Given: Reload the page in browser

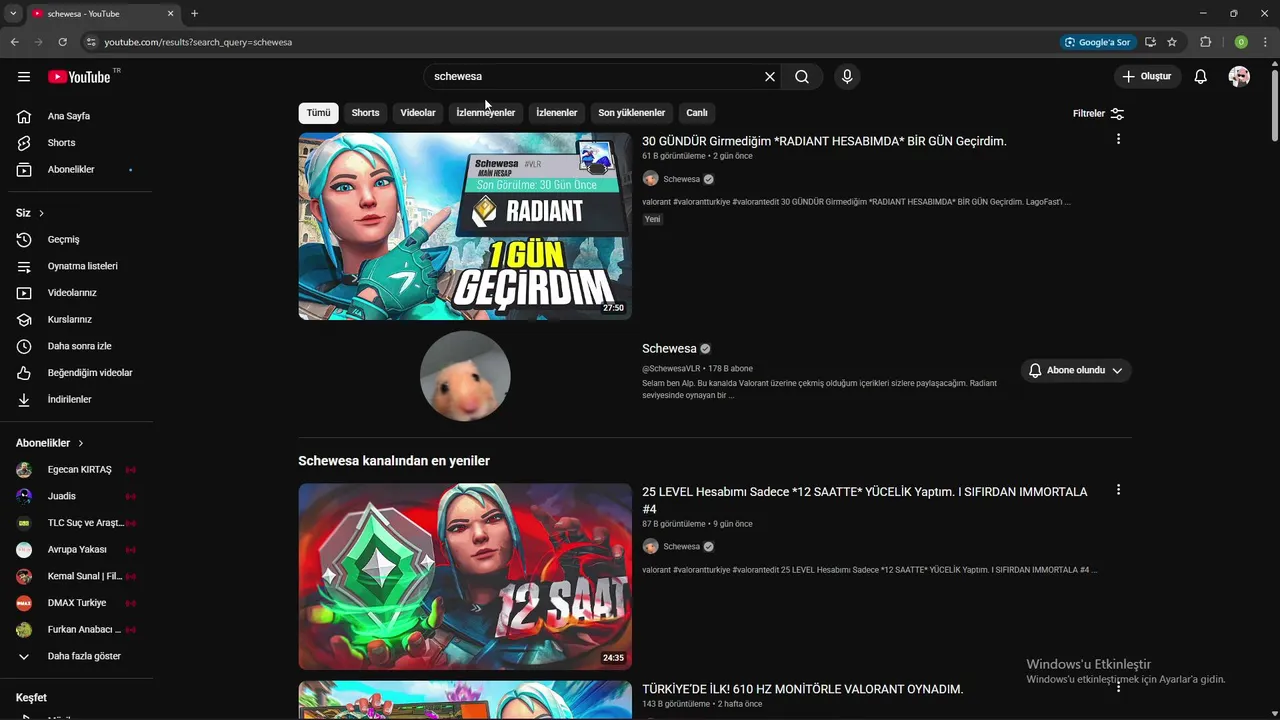Looking at the screenshot, I should click(62, 42).
